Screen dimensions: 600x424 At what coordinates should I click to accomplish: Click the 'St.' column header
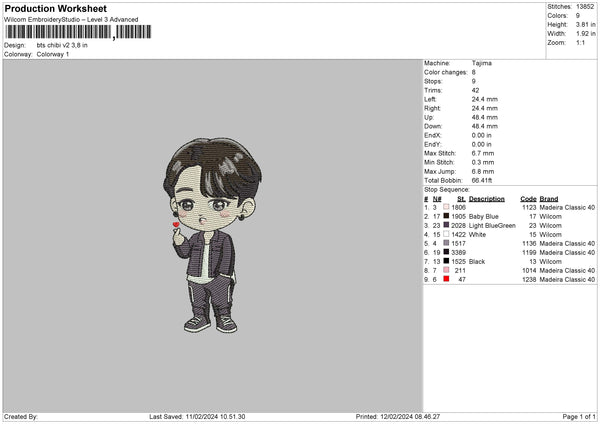(x=461, y=199)
